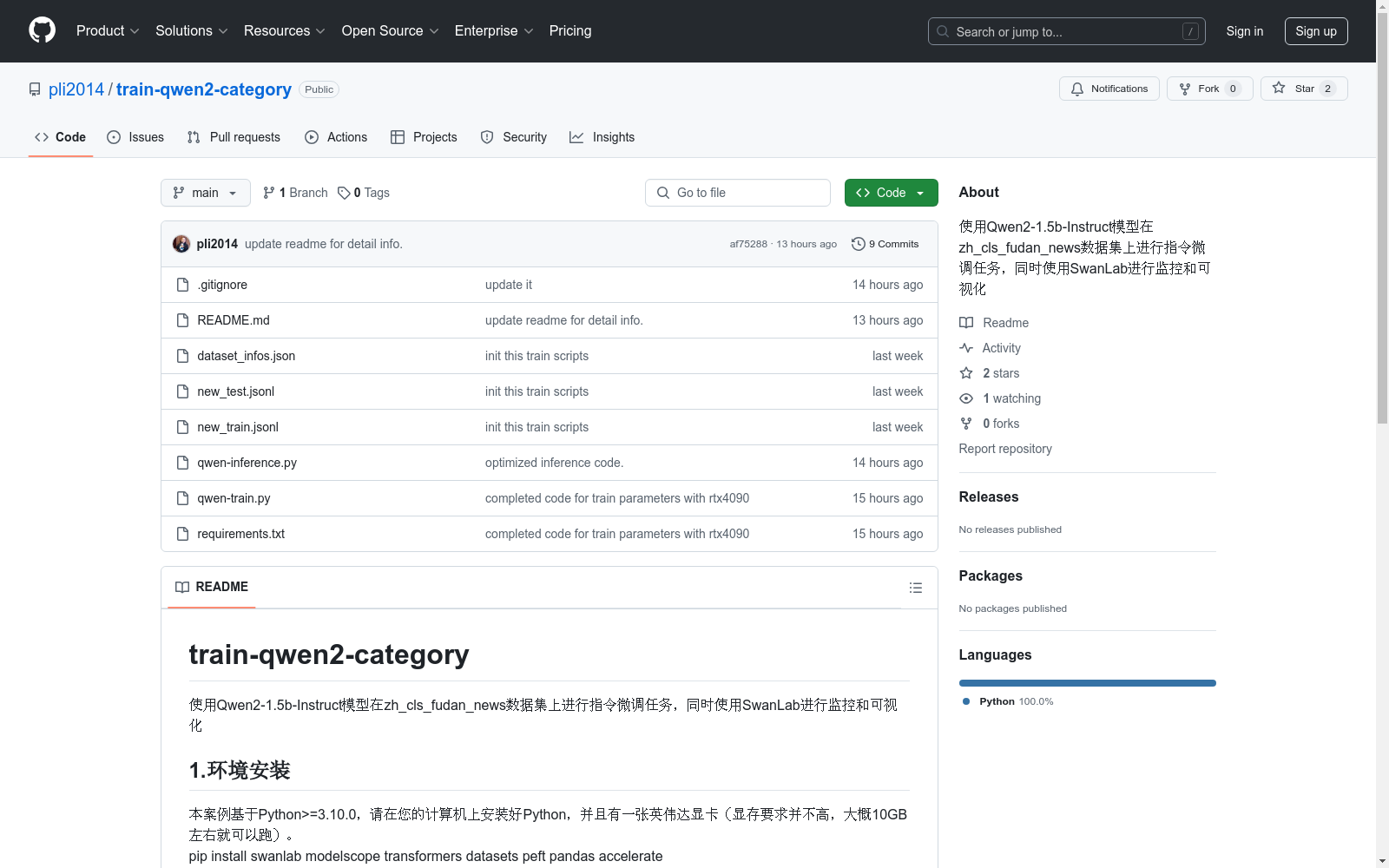
Task: Click file icon next to qwen-train.py
Action: coord(182,498)
